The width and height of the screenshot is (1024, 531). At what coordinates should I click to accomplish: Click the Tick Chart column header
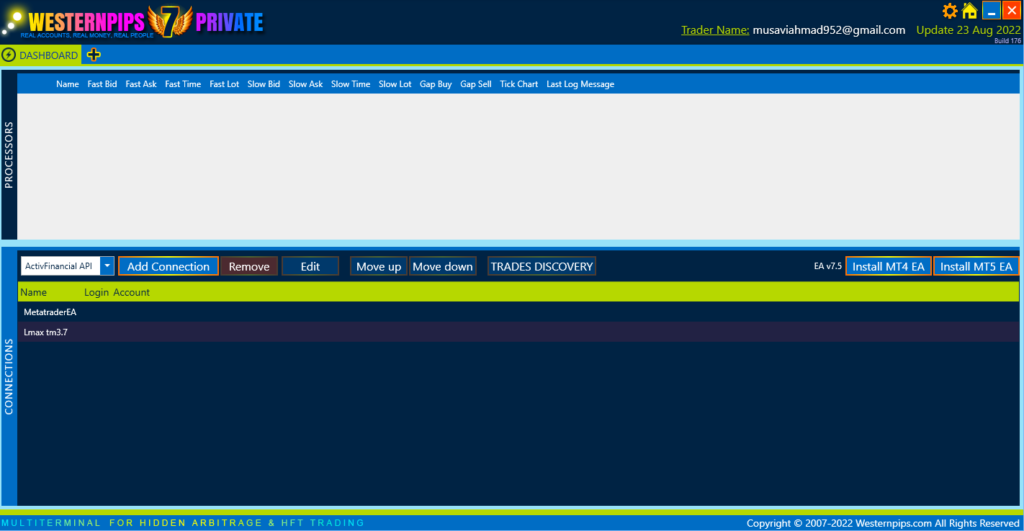(x=519, y=84)
